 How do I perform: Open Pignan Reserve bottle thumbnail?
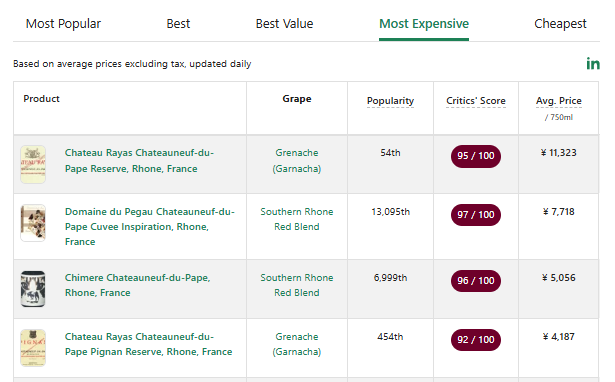[33, 348]
